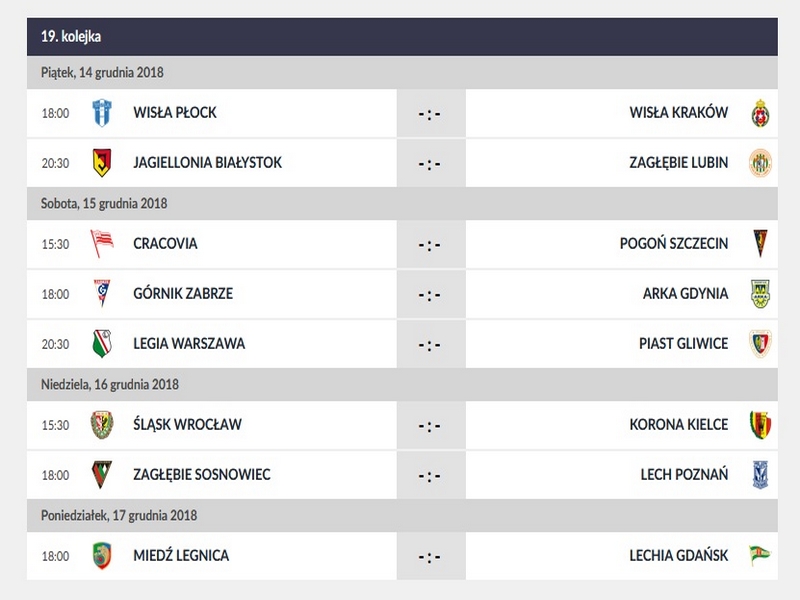Click the Lechia Gdańsk pennant crest
Image resolution: width=800 pixels, height=600 pixels.
tap(761, 555)
